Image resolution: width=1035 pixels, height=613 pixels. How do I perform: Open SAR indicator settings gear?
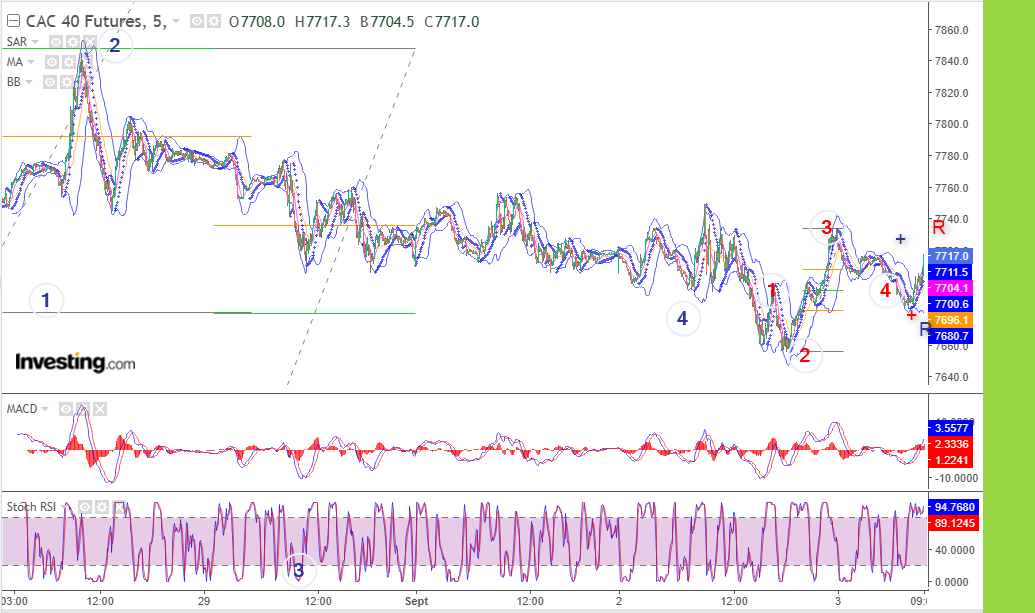pos(73,42)
